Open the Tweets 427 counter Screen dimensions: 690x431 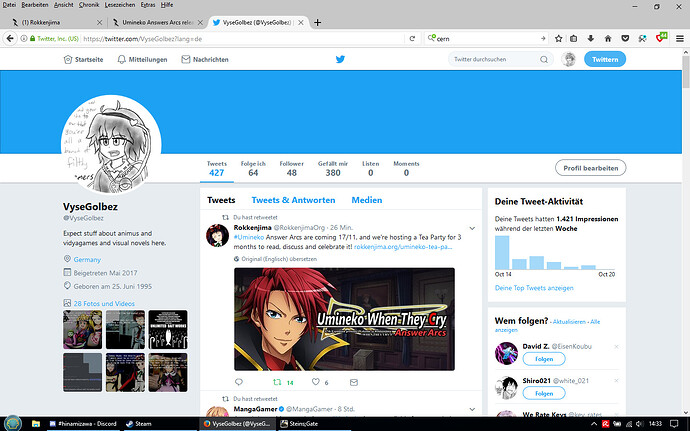click(217, 169)
